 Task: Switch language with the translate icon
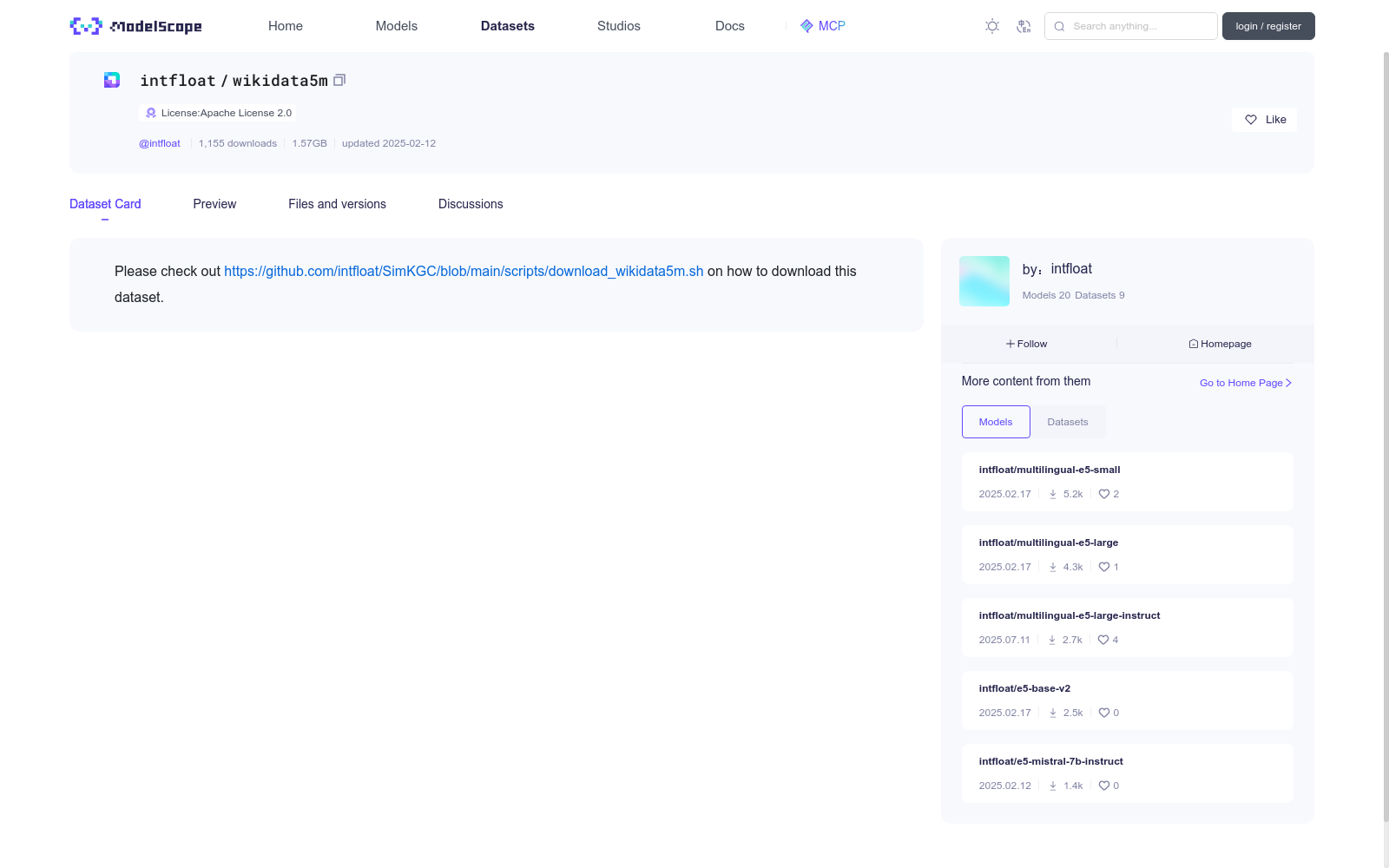point(1024,26)
